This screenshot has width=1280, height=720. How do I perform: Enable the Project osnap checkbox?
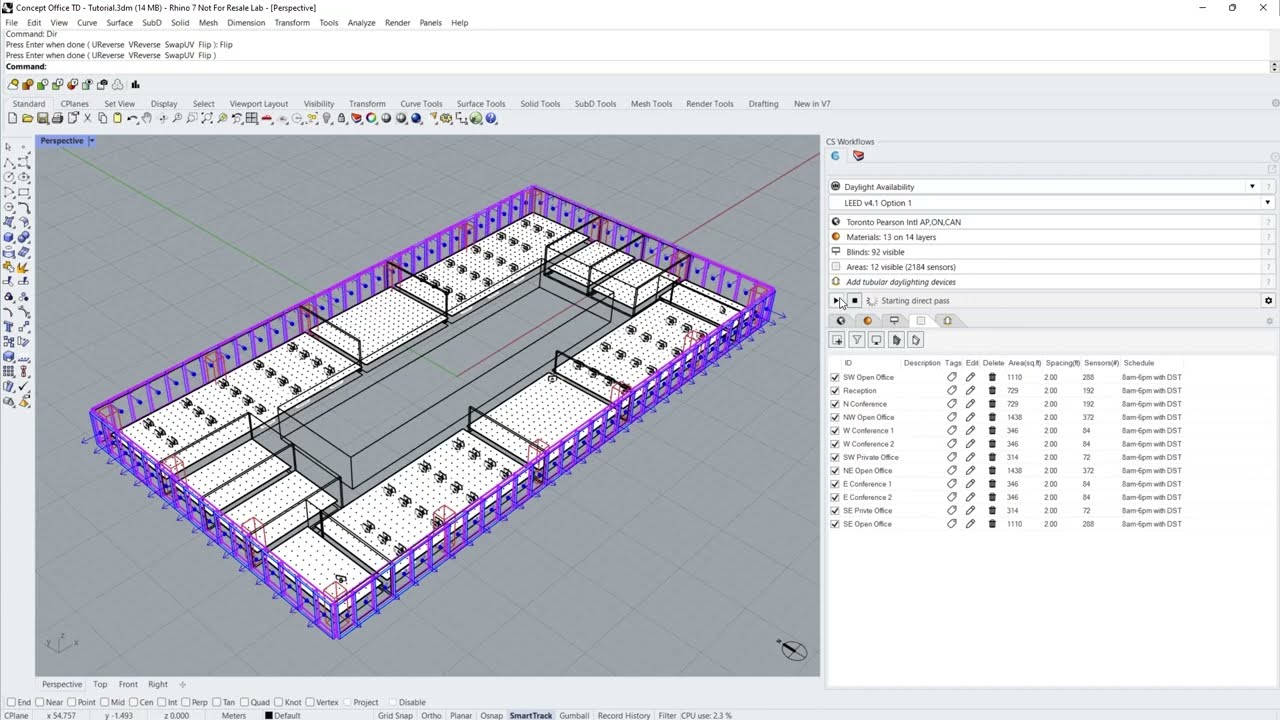click(x=346, y=702)
